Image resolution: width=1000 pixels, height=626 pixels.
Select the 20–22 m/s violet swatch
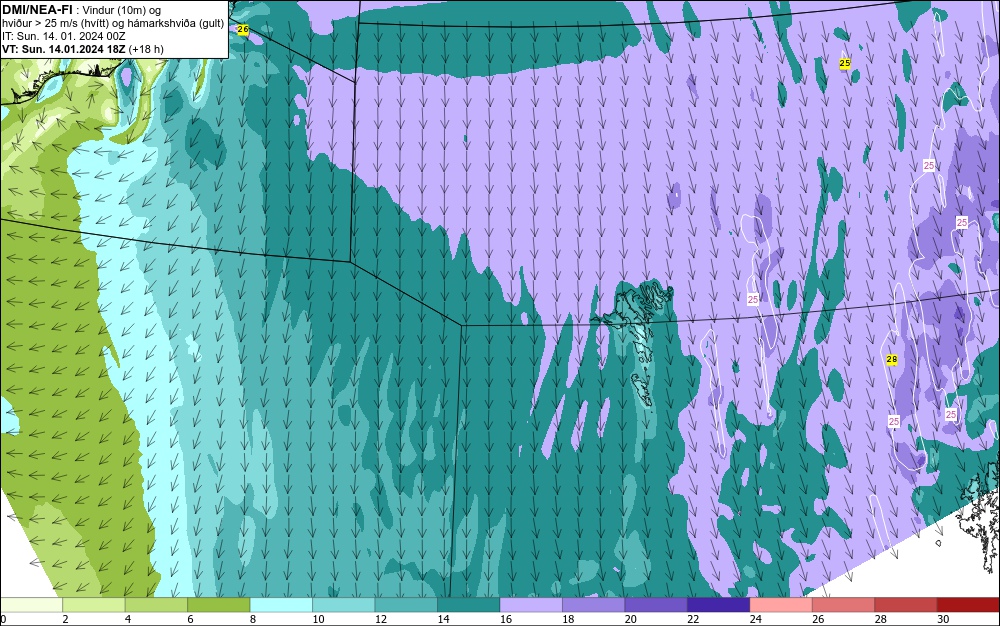pyautogui.click(x=656, y=605)
